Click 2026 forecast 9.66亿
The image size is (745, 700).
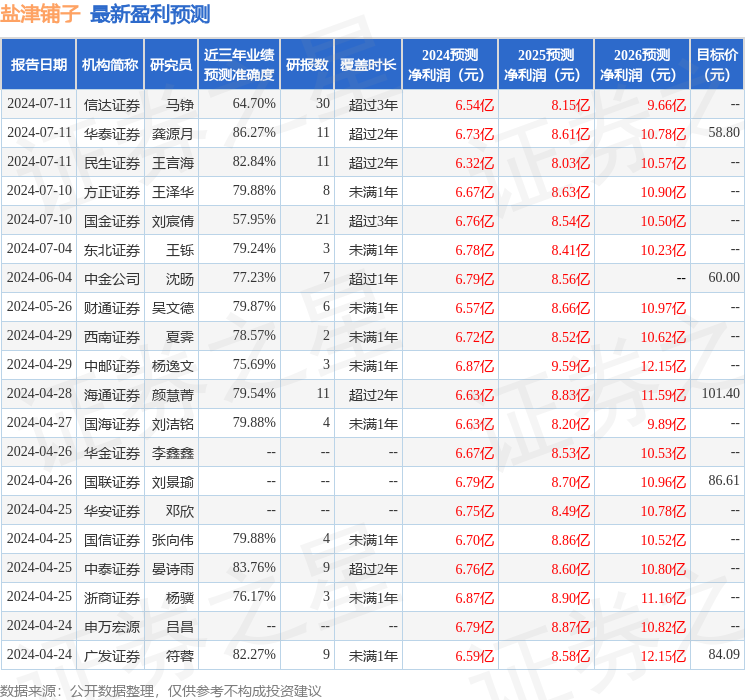666,105
